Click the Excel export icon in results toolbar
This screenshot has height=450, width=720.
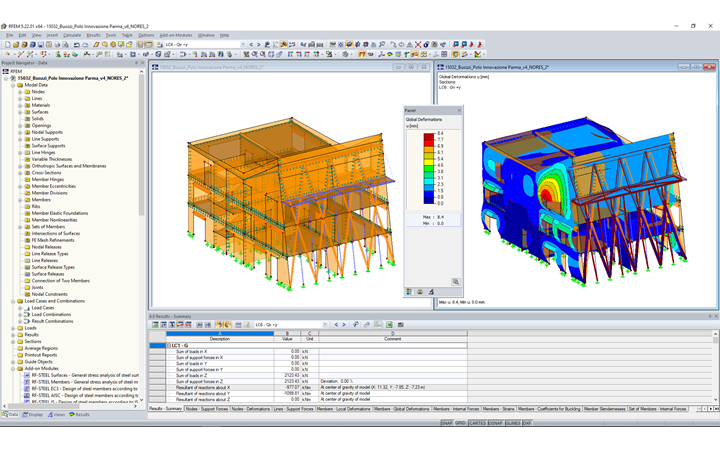[389, 325]
